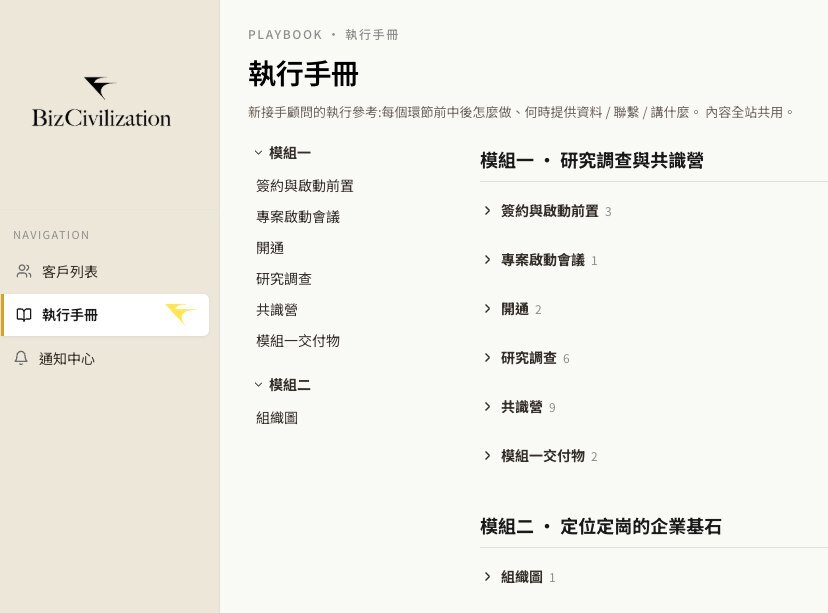Click the 共識營 section title in content

pos(522,407)
